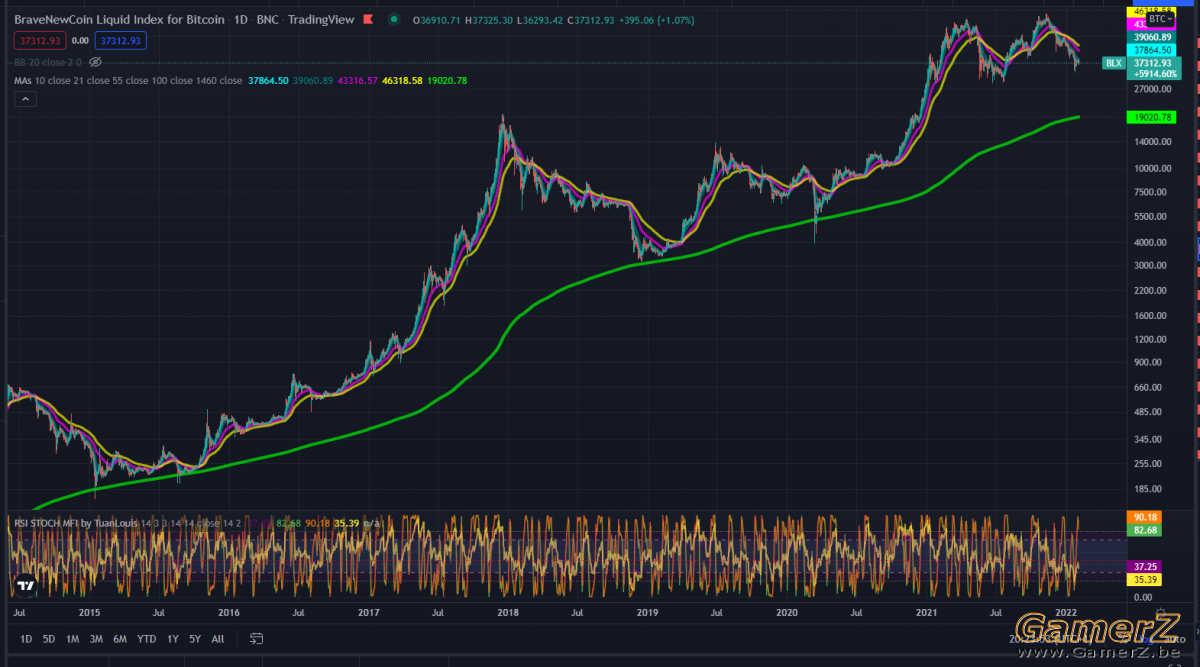Click the yellow 35.39 oscillator axis label
Viewport: 1200px width, 667px height.
coord(1142,579)
